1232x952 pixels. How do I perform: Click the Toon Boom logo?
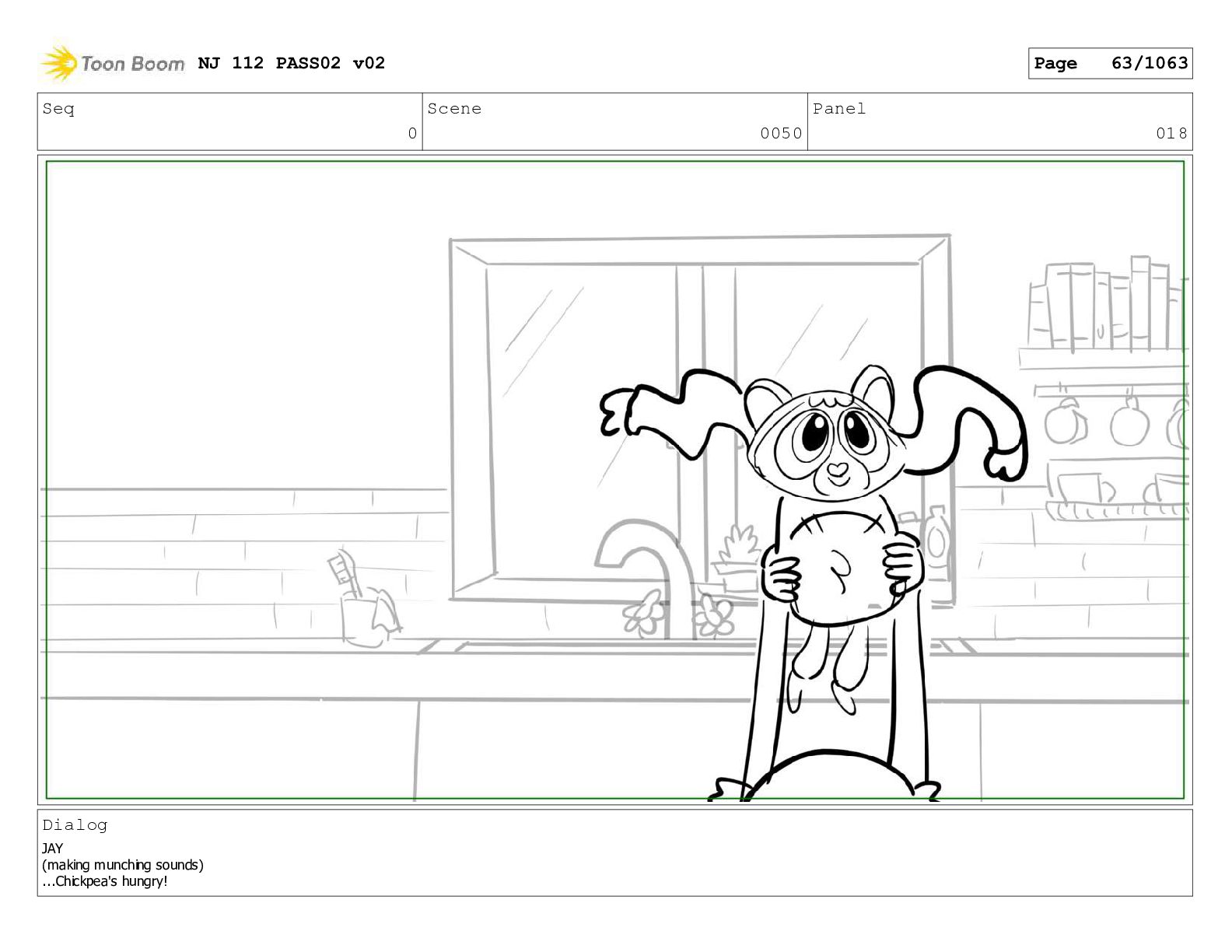[113, 64]
